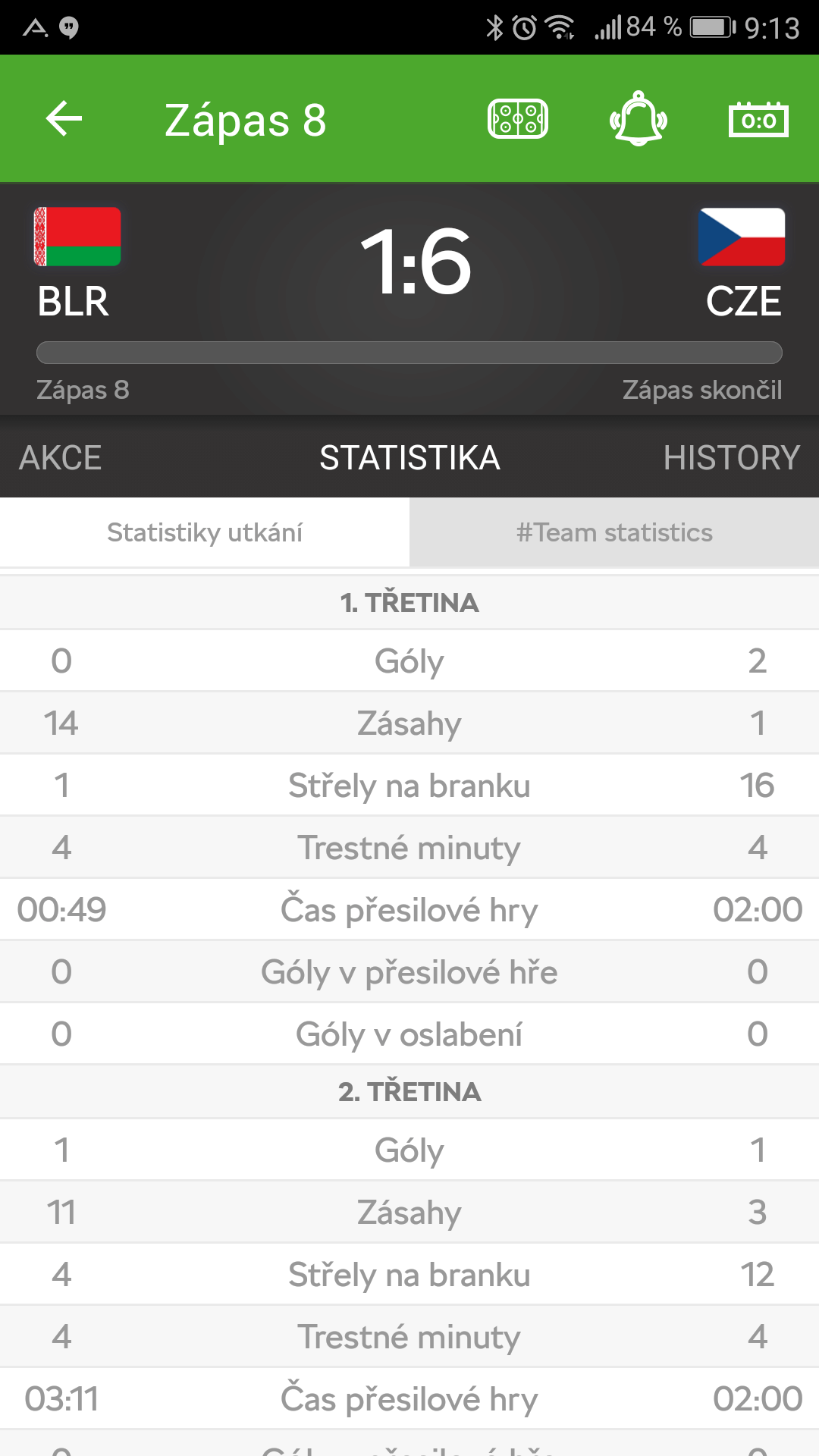The width and height of the screenshot is (819, 1456).
Task: Switch to #Team statistics sub-tab
Action: tap(614, 532)
